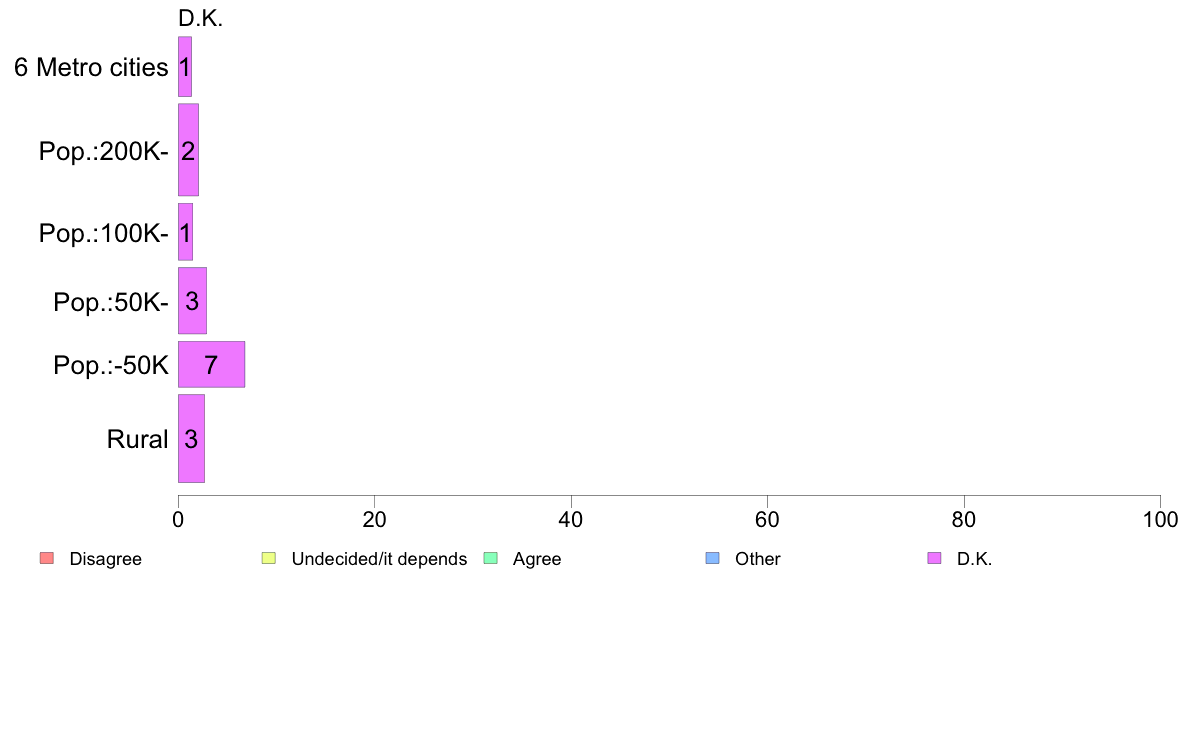Click the 100 tick on x-axis
The height and width of the screenshot is (736, 1188).
1159,520
